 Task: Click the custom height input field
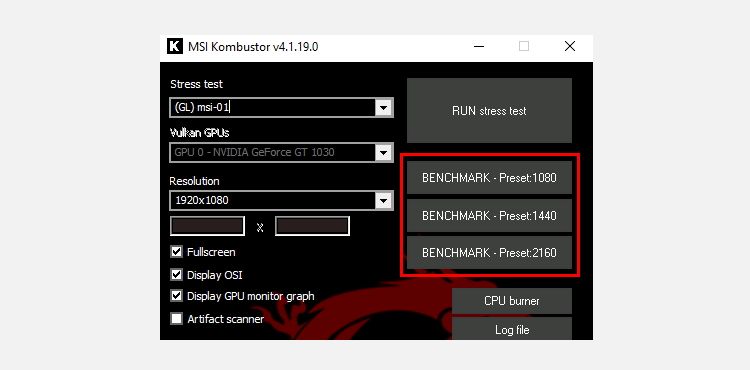tap(312, 226)
